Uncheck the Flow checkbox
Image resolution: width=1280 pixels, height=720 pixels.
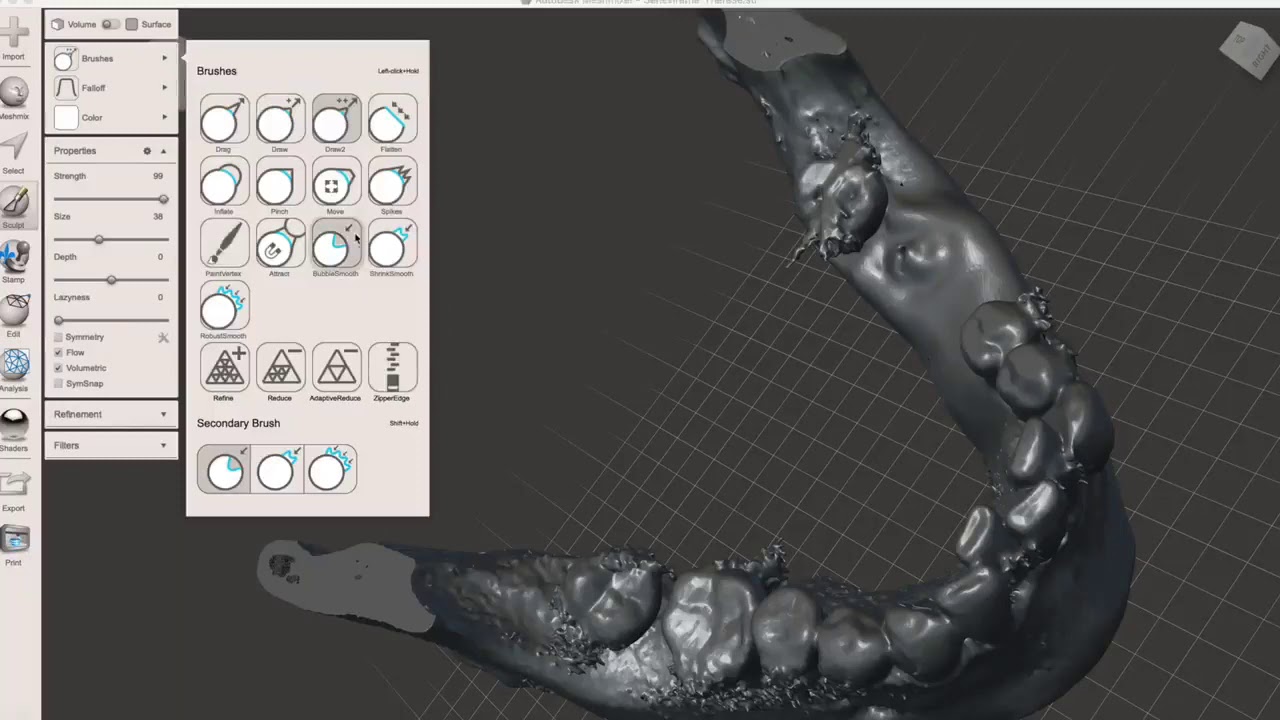tap(58, 353)
